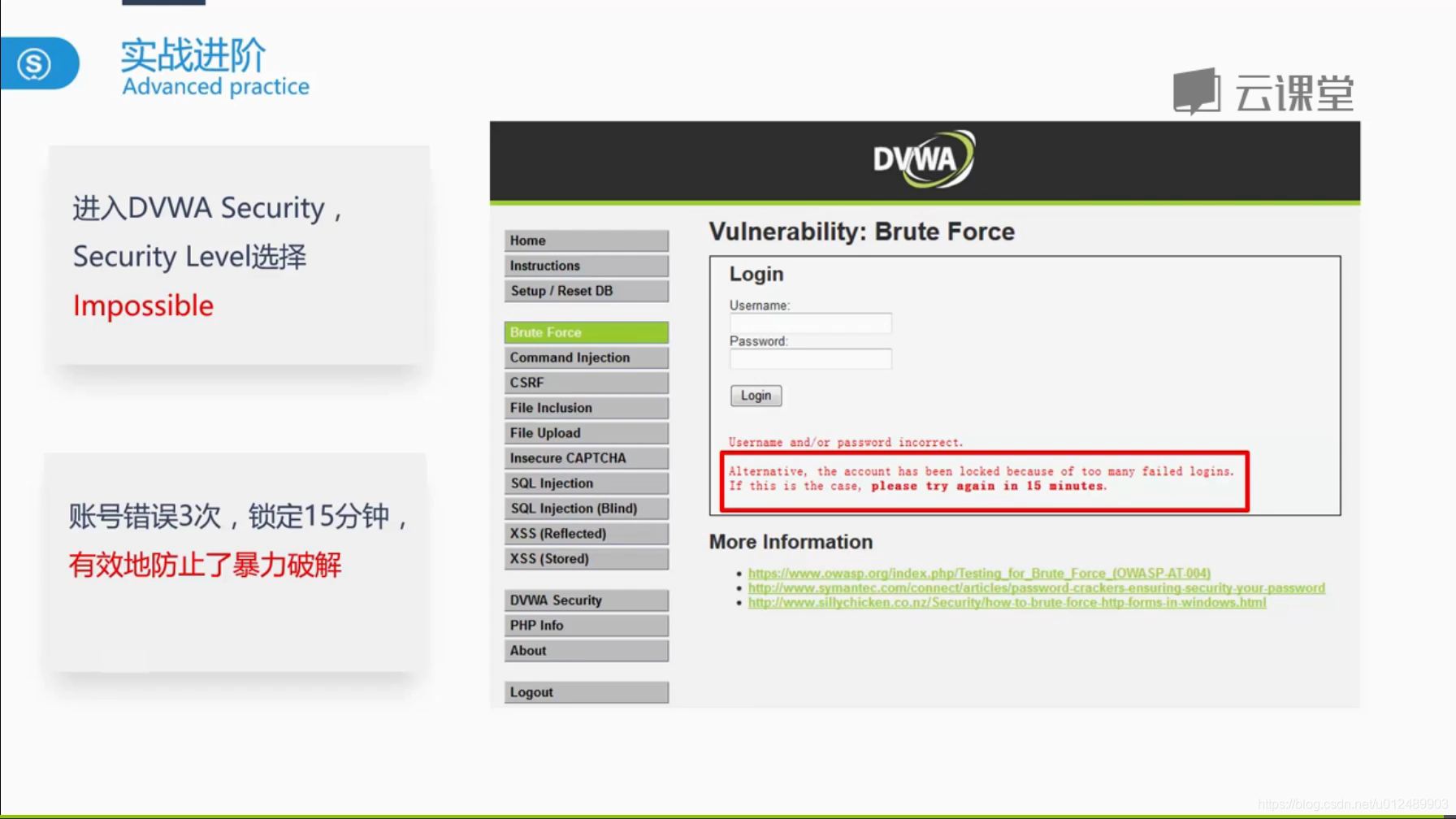Open Command Injection vulnerability page
1456x819 pixels.
pos(586,357)
